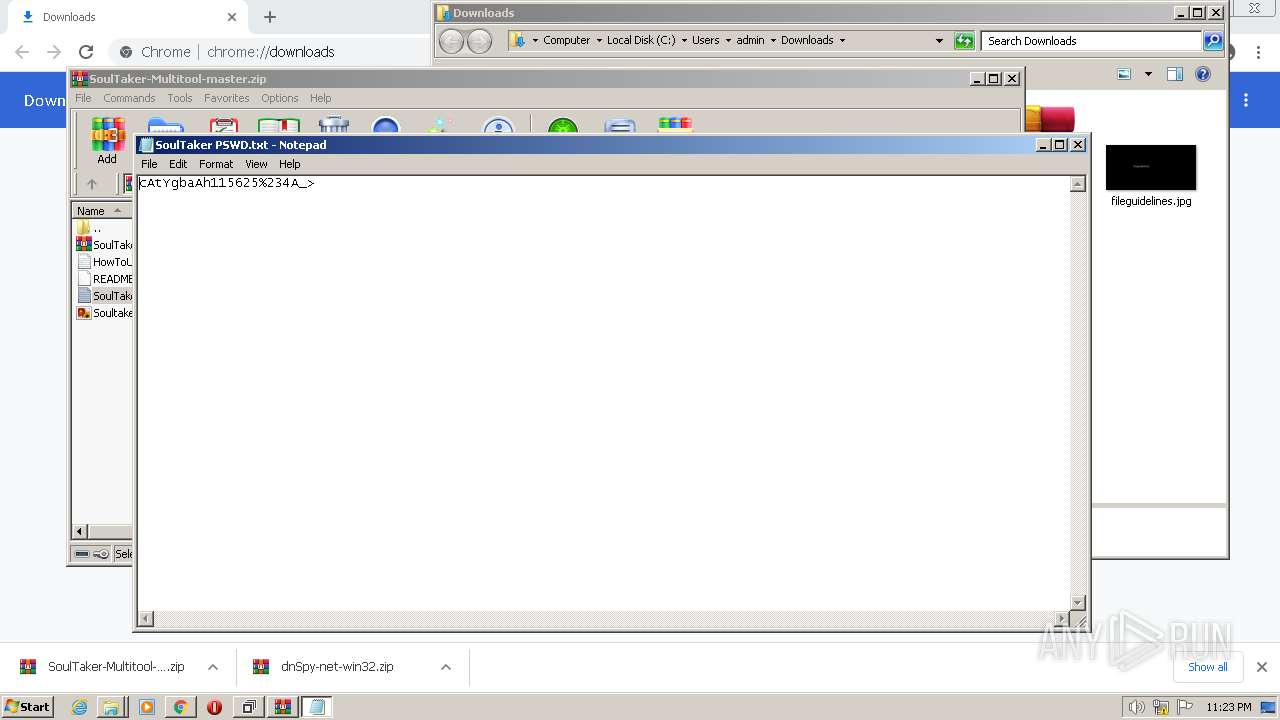Viewport: 1280px width, 720px height.
Task: Click Chrome reload button
Action: pos(86,52)
